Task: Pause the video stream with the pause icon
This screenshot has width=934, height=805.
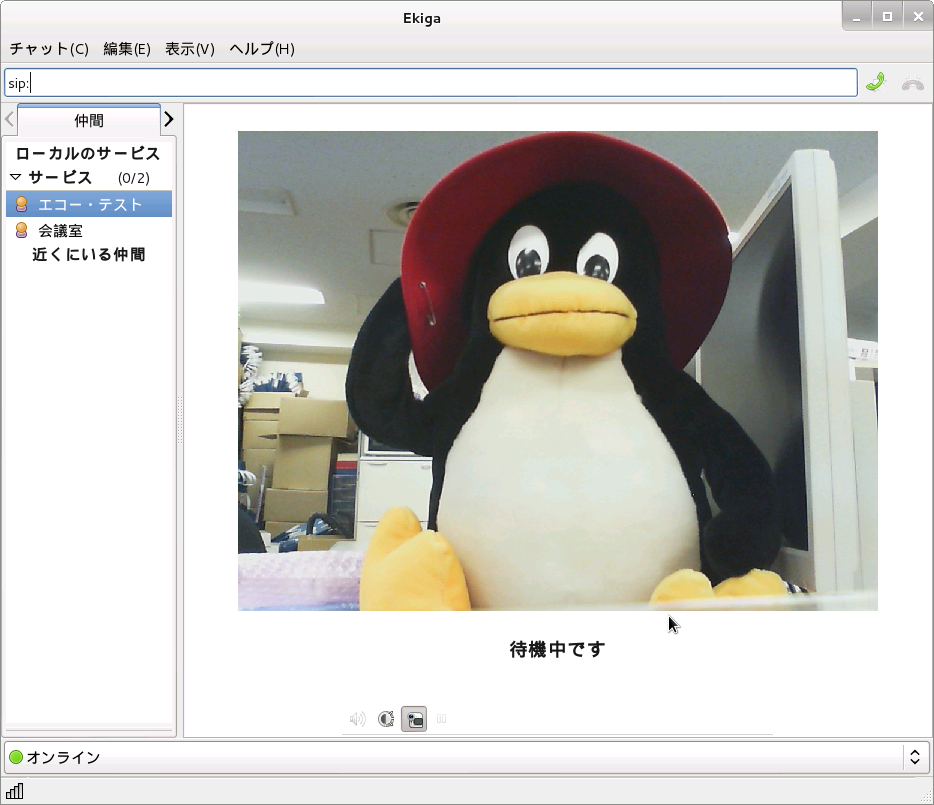Action: coord(441,718)
